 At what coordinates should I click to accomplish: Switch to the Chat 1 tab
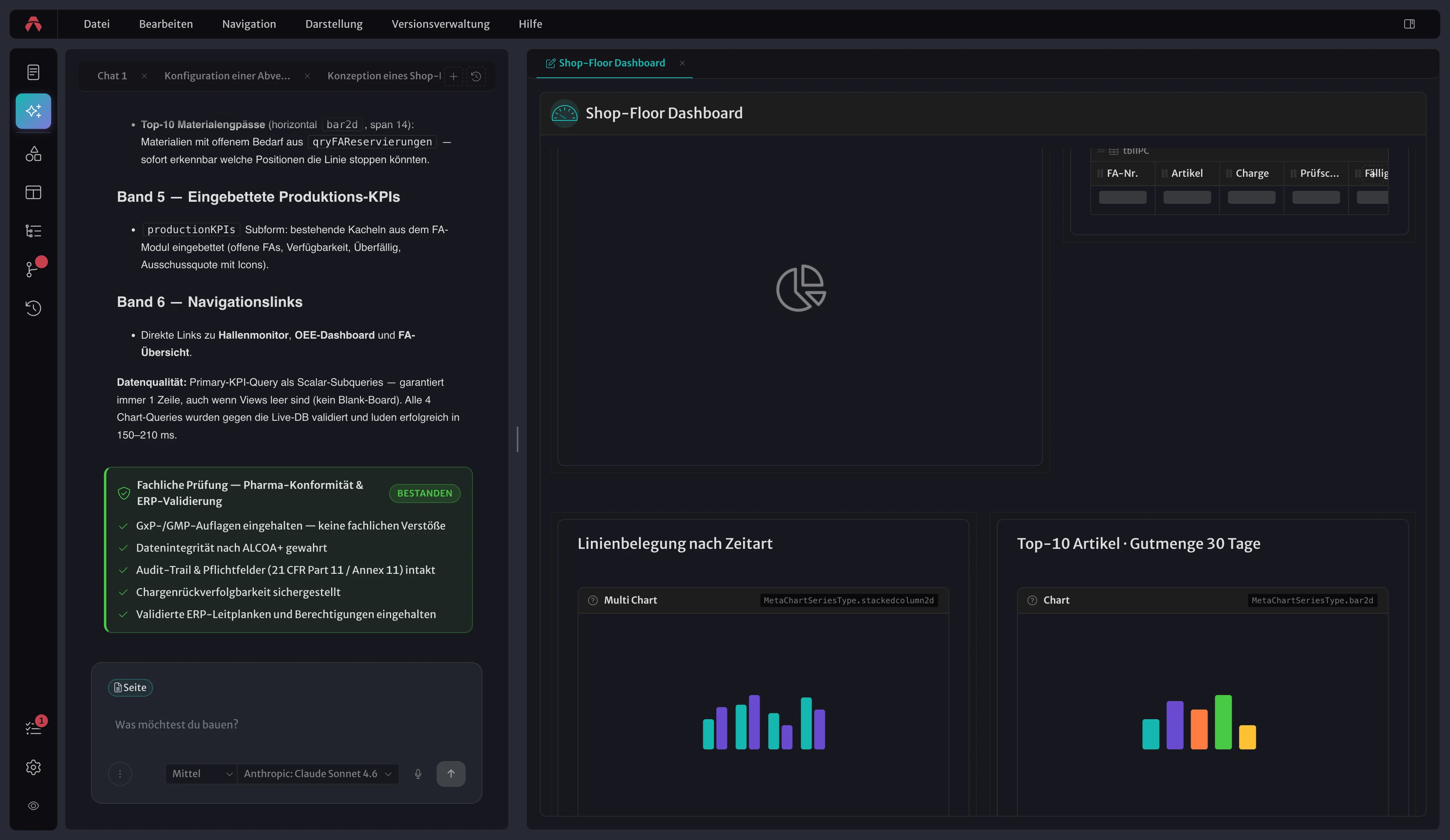coord(112,76)
